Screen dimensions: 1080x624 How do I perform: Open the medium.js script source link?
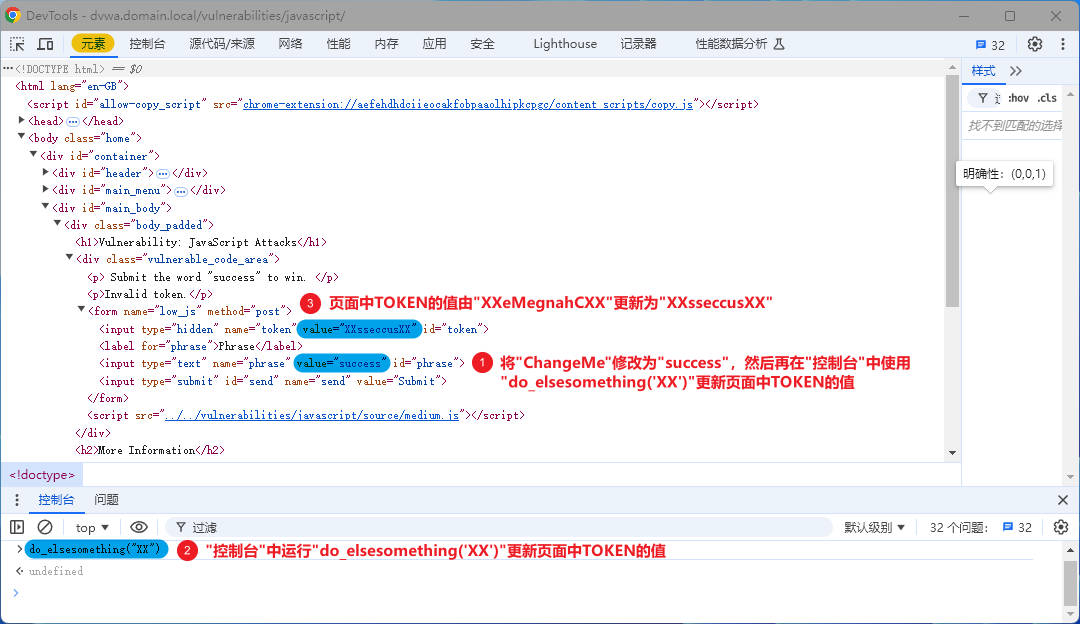pos(312,415)
